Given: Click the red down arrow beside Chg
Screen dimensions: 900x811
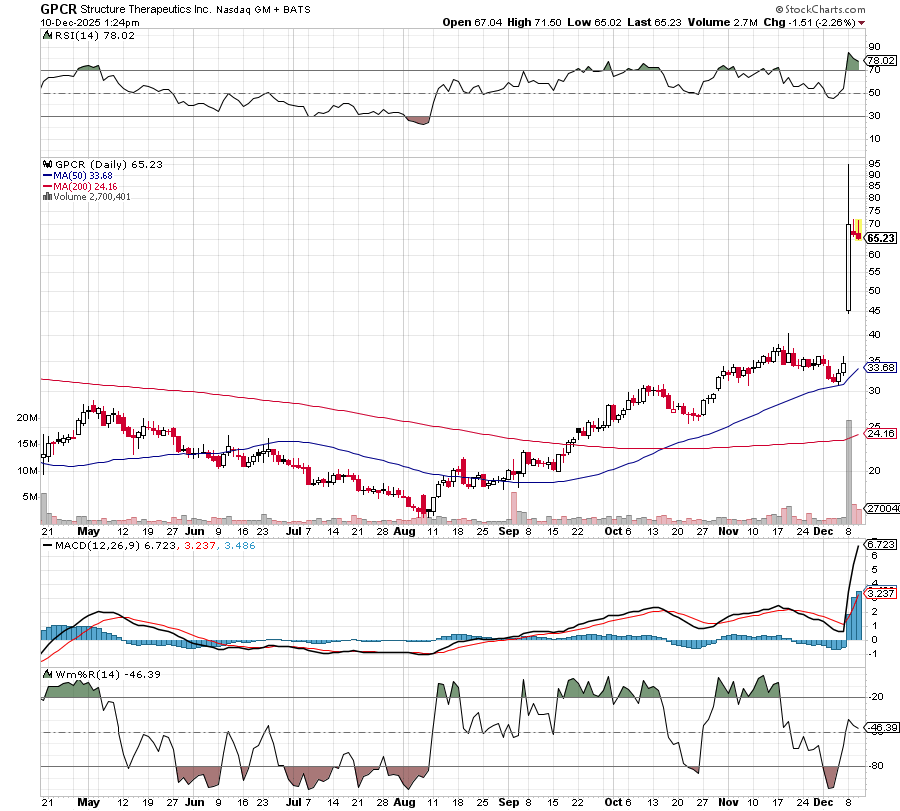Looking at the screenshot, I should [862, 22].
